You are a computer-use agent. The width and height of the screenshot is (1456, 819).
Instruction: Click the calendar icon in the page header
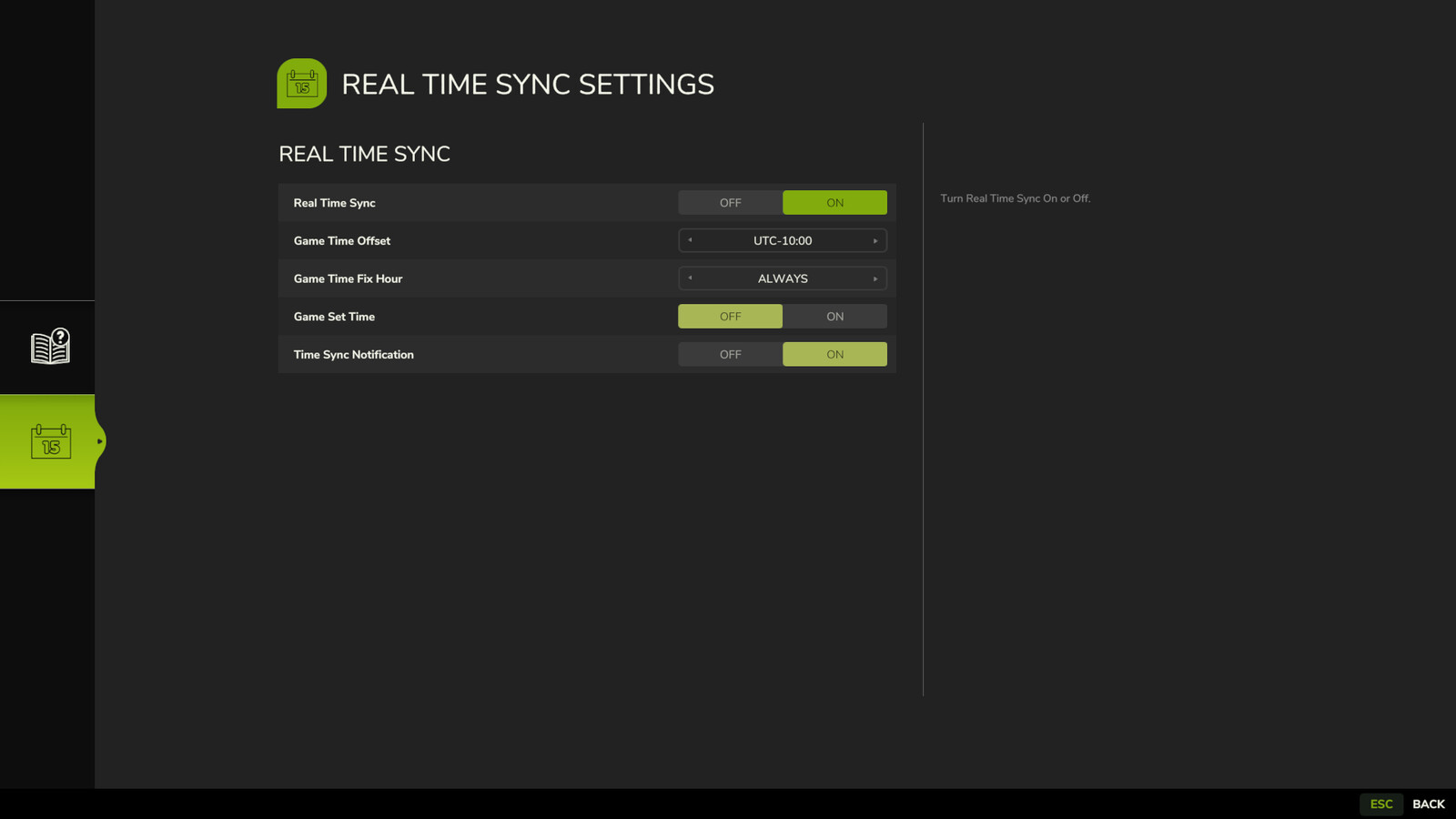(301, 83)
